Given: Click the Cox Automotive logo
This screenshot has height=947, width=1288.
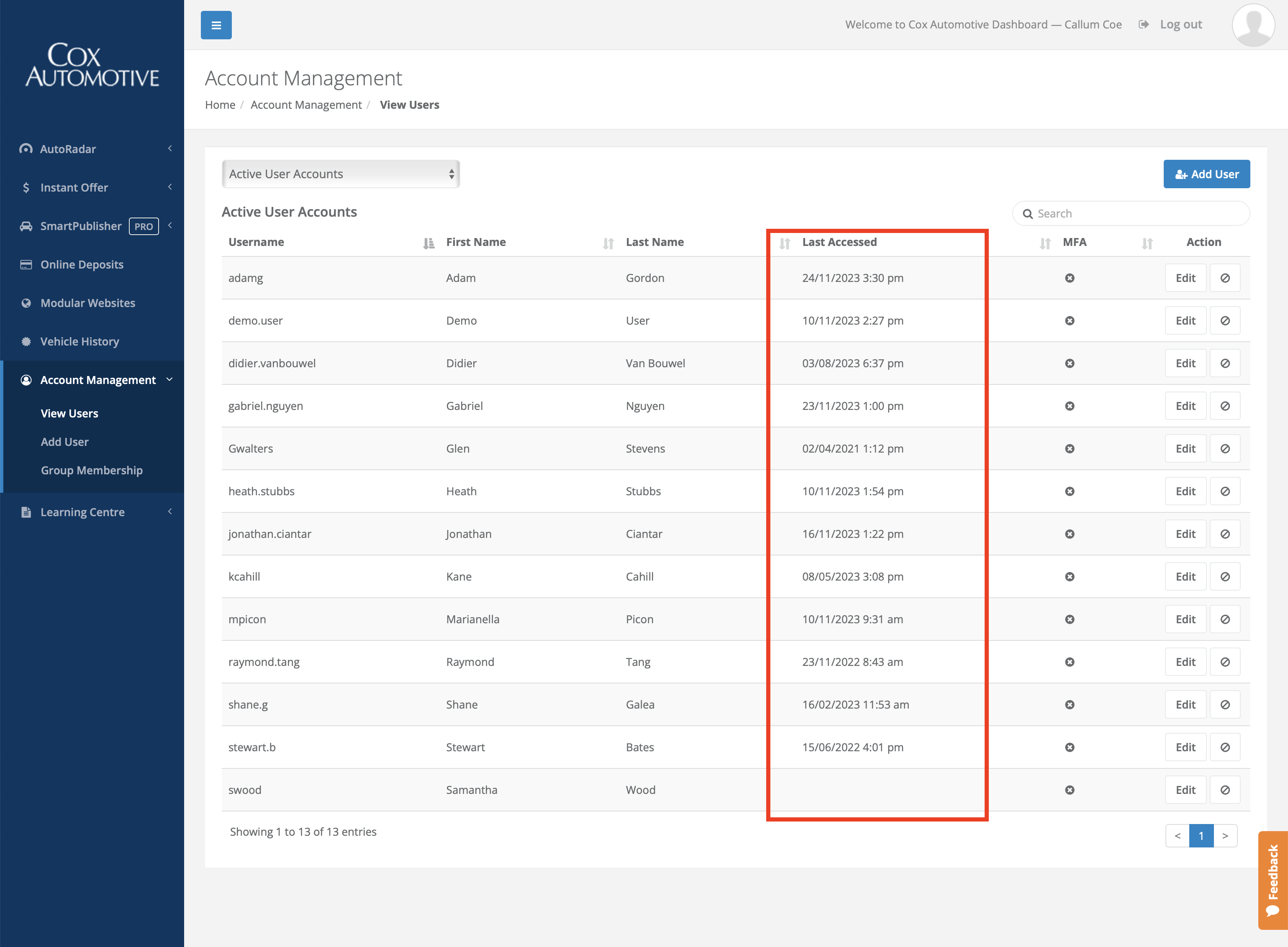Looking at the screenshot, I should pyautogui.click(x=92, y=65).
